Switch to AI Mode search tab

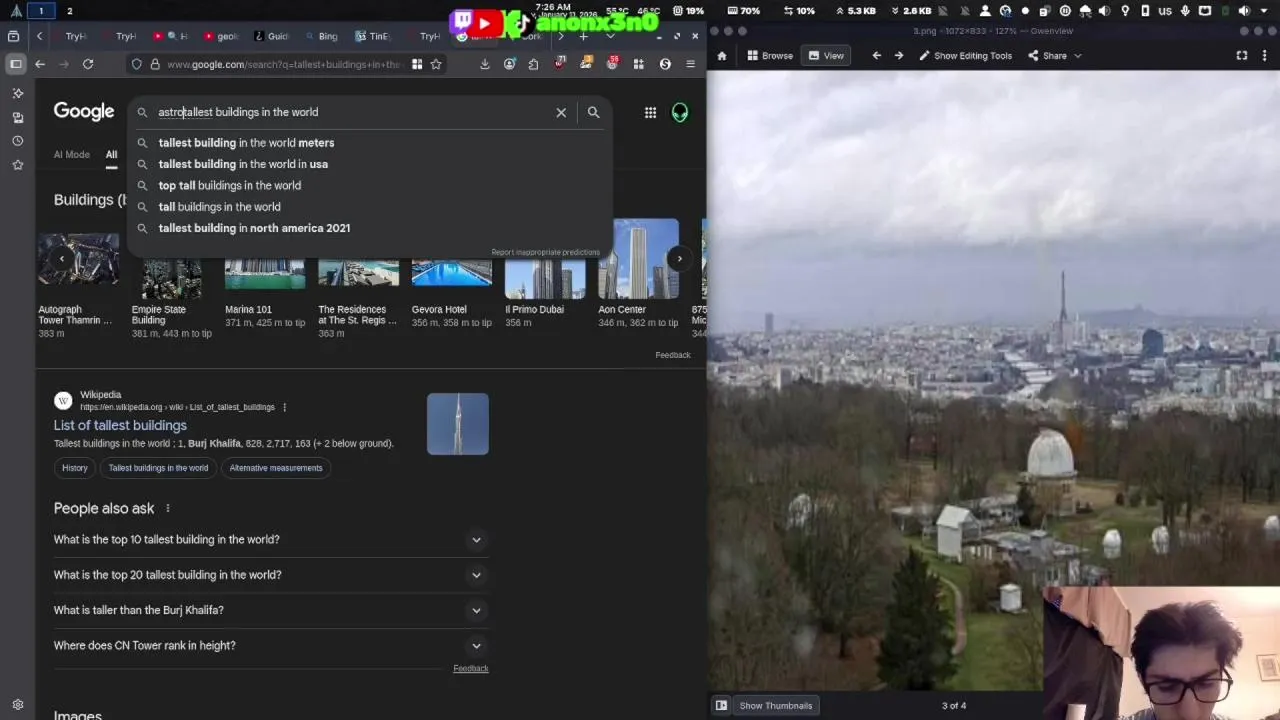pos(71,155)
